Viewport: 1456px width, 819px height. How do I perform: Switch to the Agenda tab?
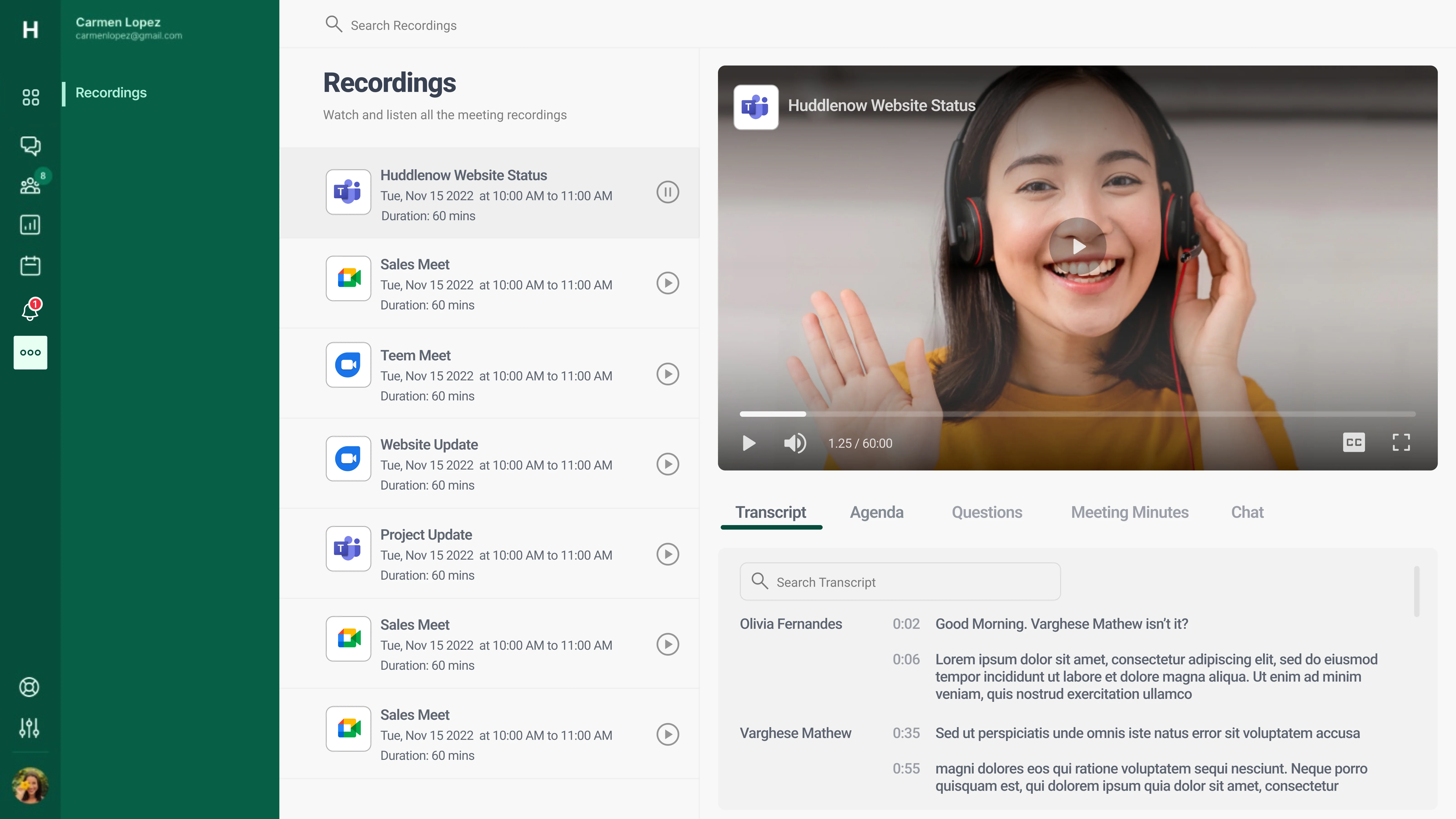(877, 512)
